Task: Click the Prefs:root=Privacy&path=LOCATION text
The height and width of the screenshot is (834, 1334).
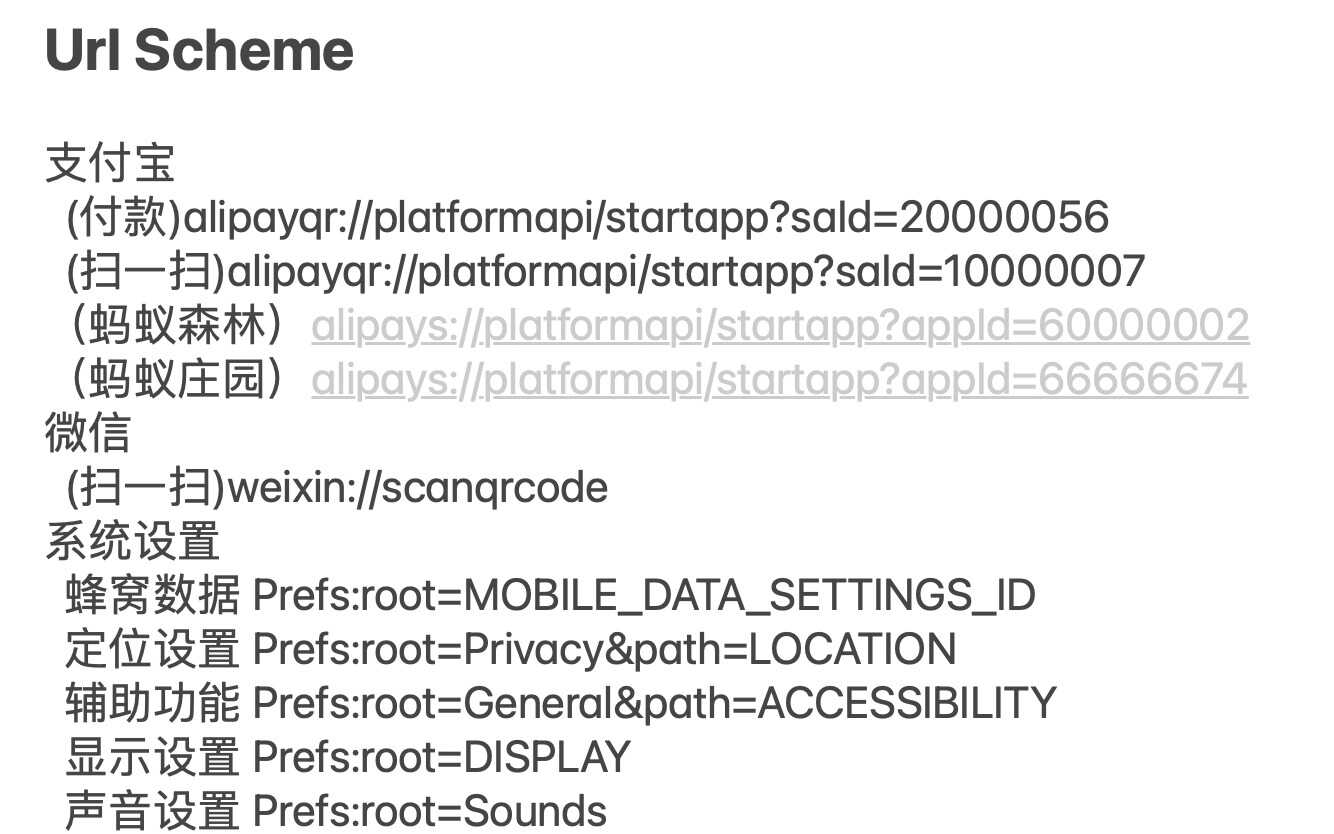Action: coord(604,650)
